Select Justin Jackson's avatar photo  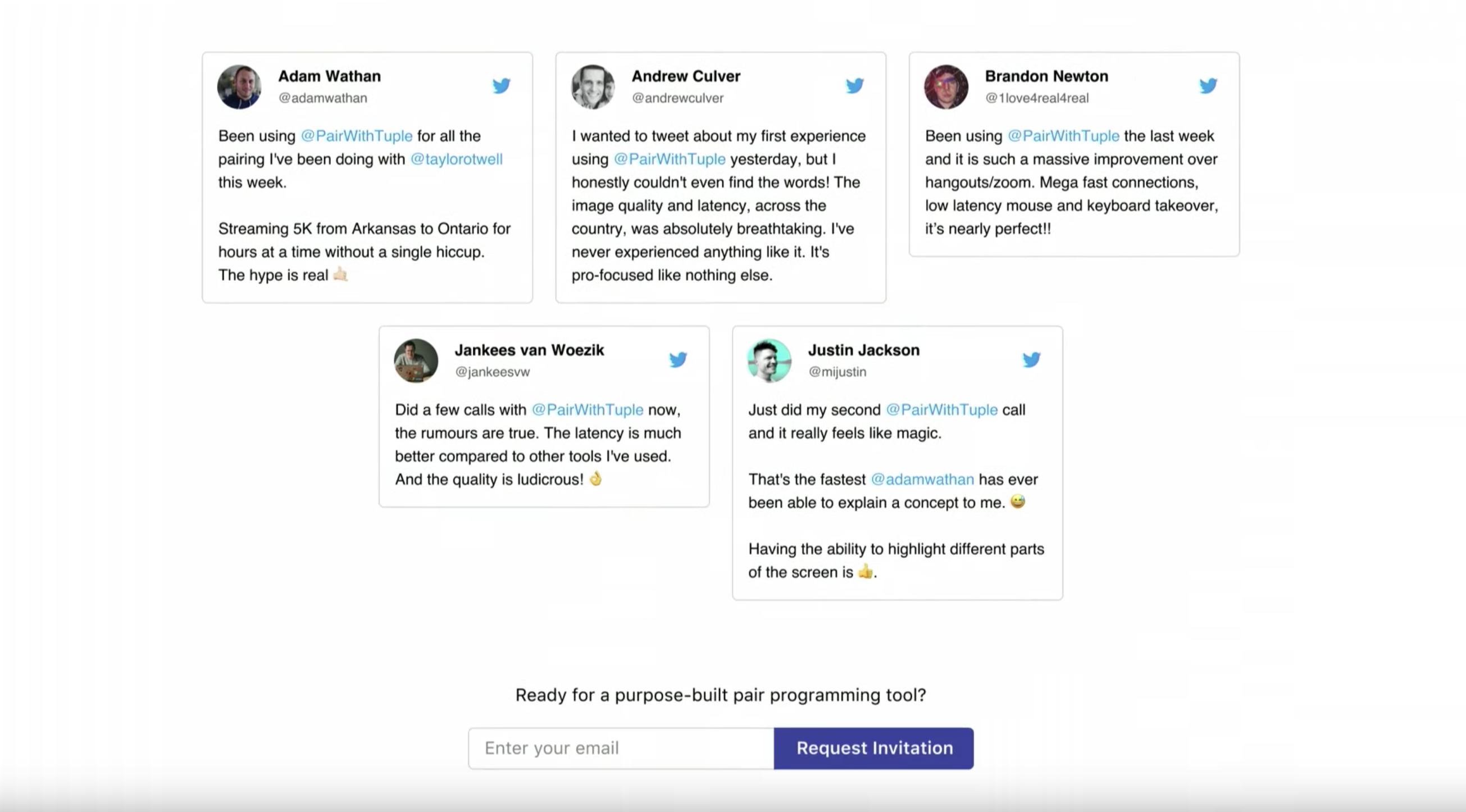[770, 360]
